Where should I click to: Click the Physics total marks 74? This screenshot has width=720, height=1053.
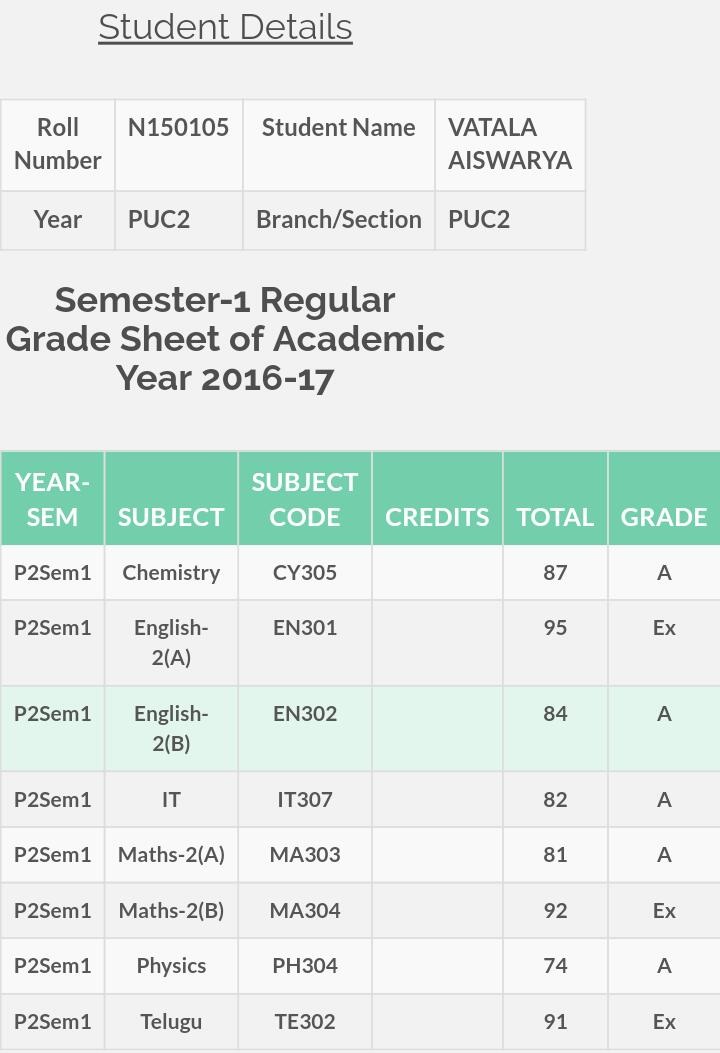[555, 966]
